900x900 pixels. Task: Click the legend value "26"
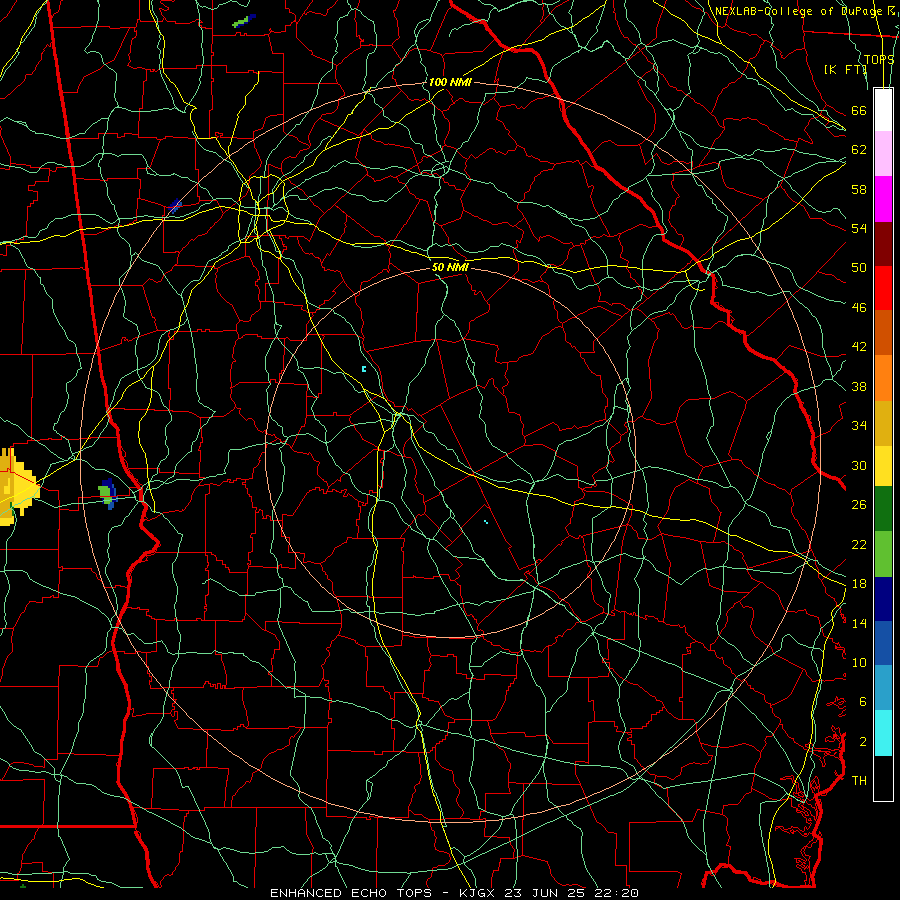point(859,505)
